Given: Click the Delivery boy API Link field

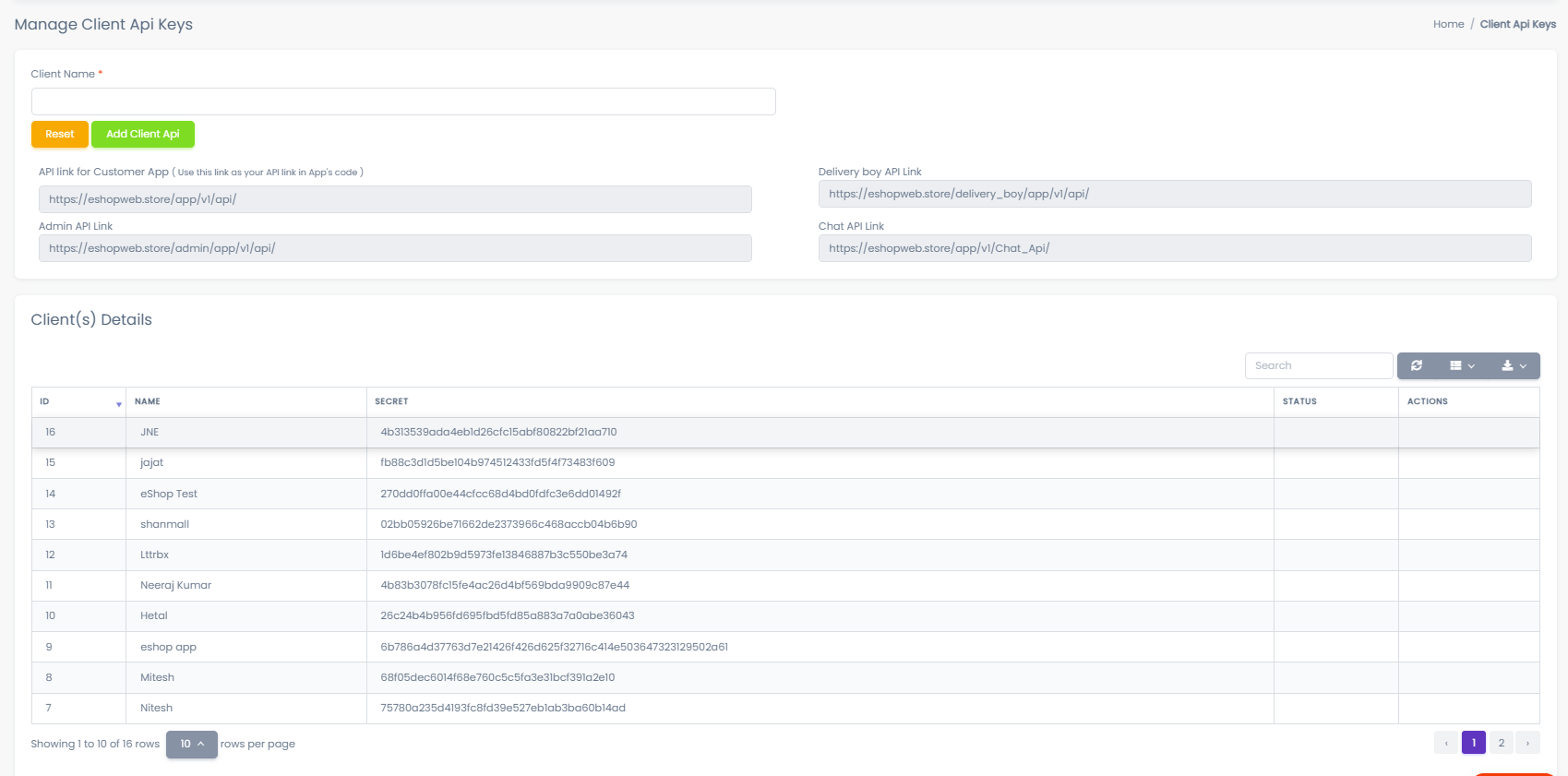Looking at the screenshot, I should pyautogui.click(x=1175, y=194).
